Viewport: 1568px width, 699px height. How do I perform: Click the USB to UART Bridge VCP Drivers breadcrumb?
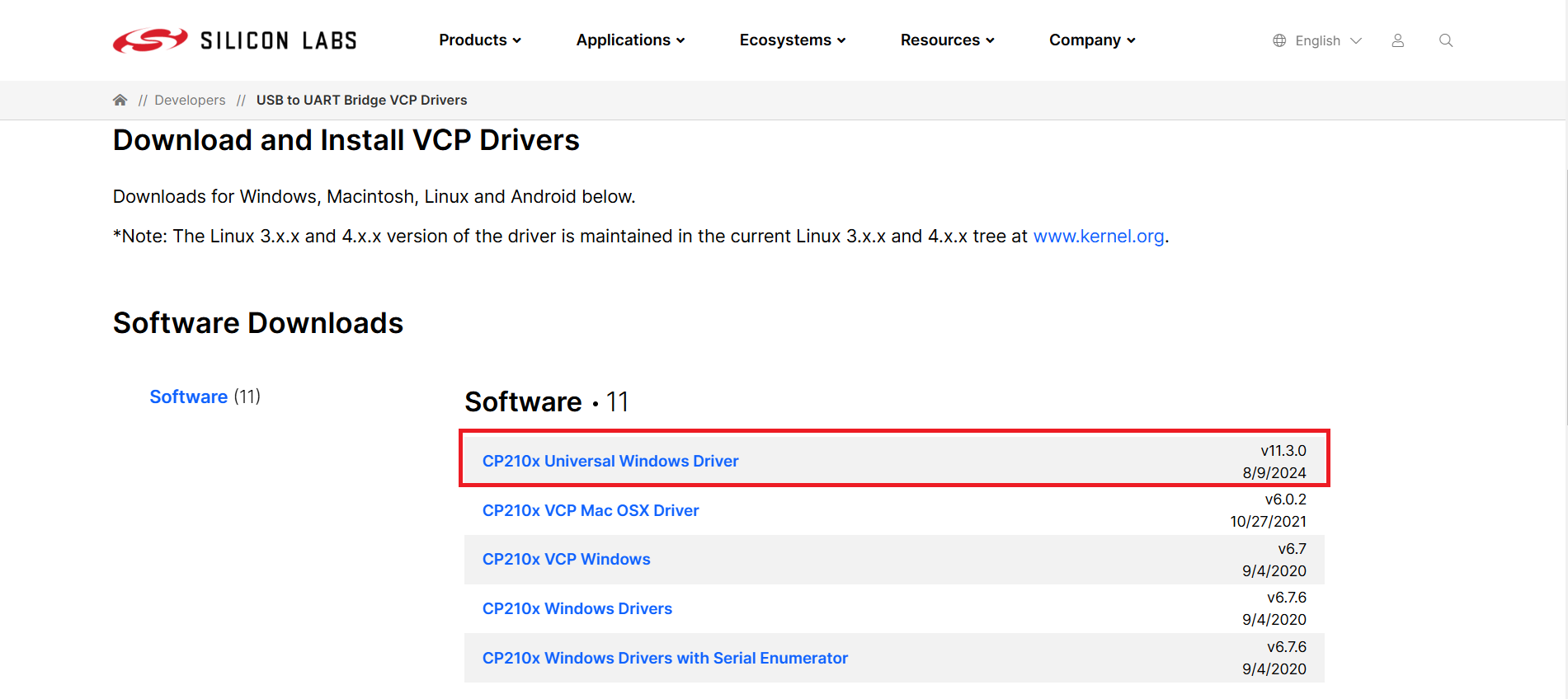361,100
